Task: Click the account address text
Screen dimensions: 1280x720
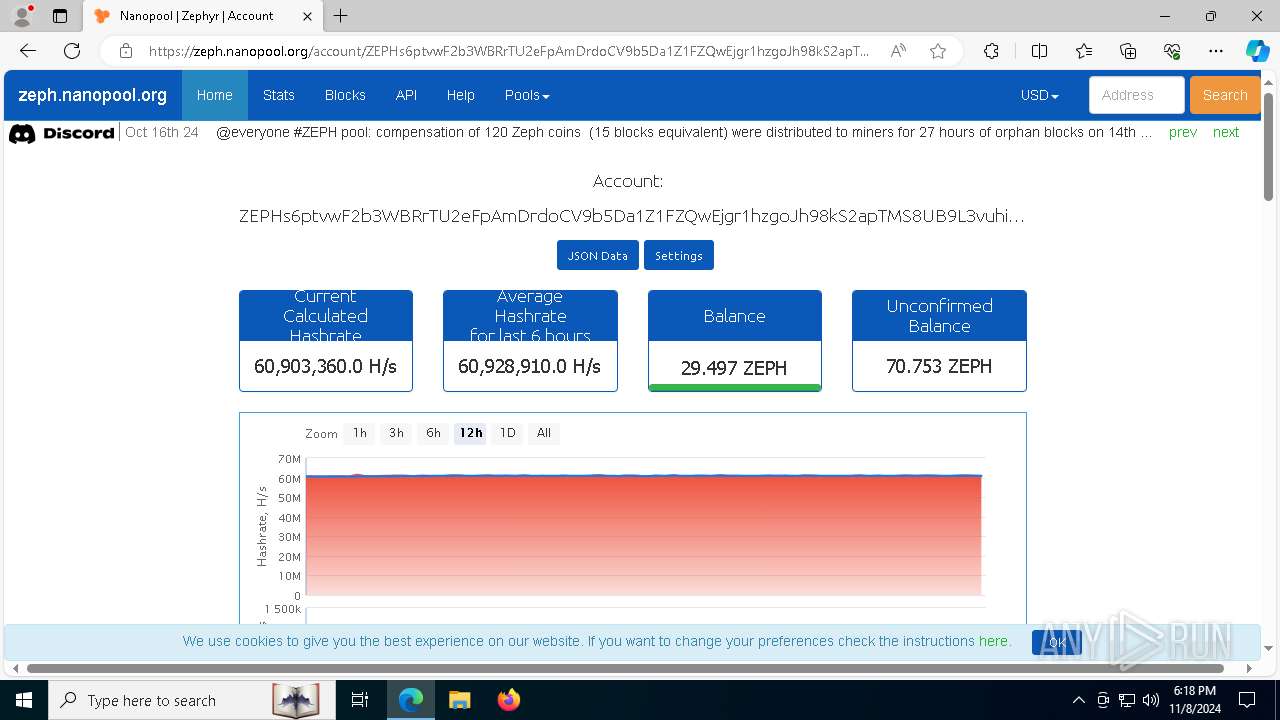Action: pyautogui.click(x=632, y=216)
